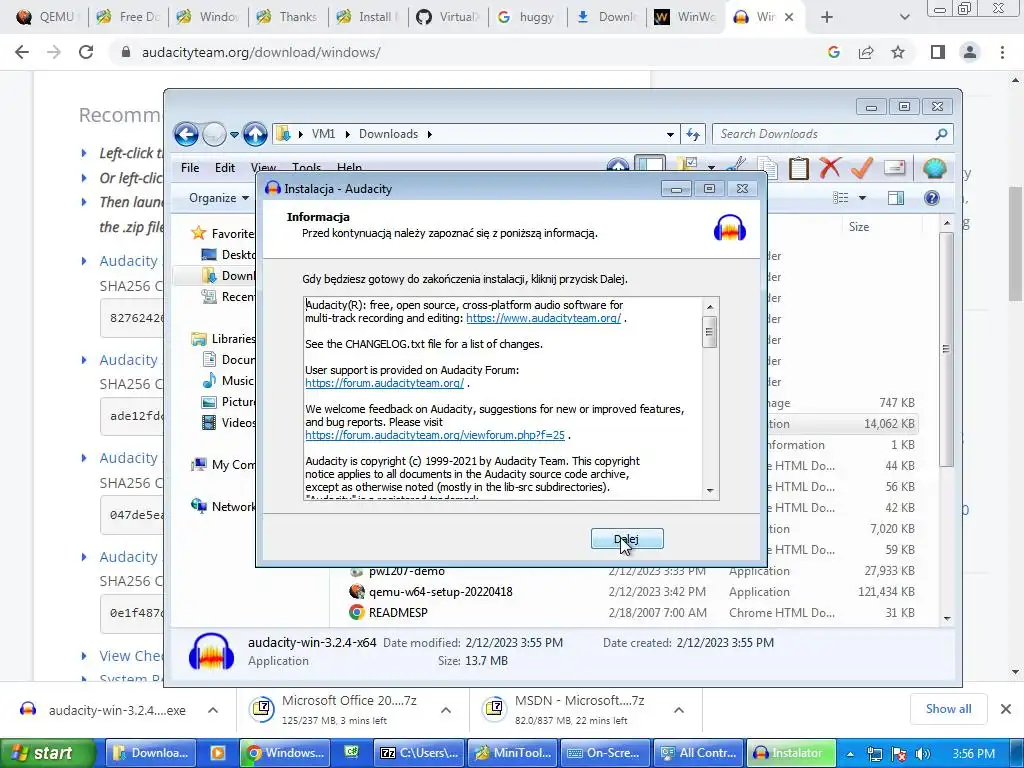Click the VM1 breadcrumb in the address bar
The width and height of the screenshot is (1024, 768).
click(323, 134)
